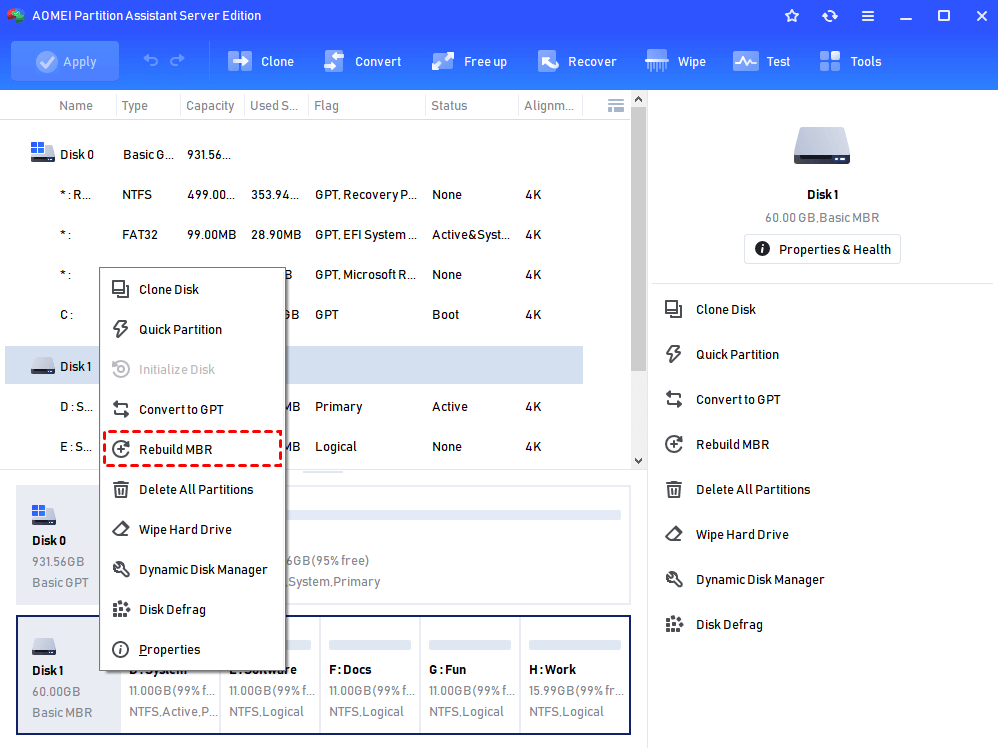Click the Name column header
The height and width of the screenshot is (748, 998).
click(76, 106)
